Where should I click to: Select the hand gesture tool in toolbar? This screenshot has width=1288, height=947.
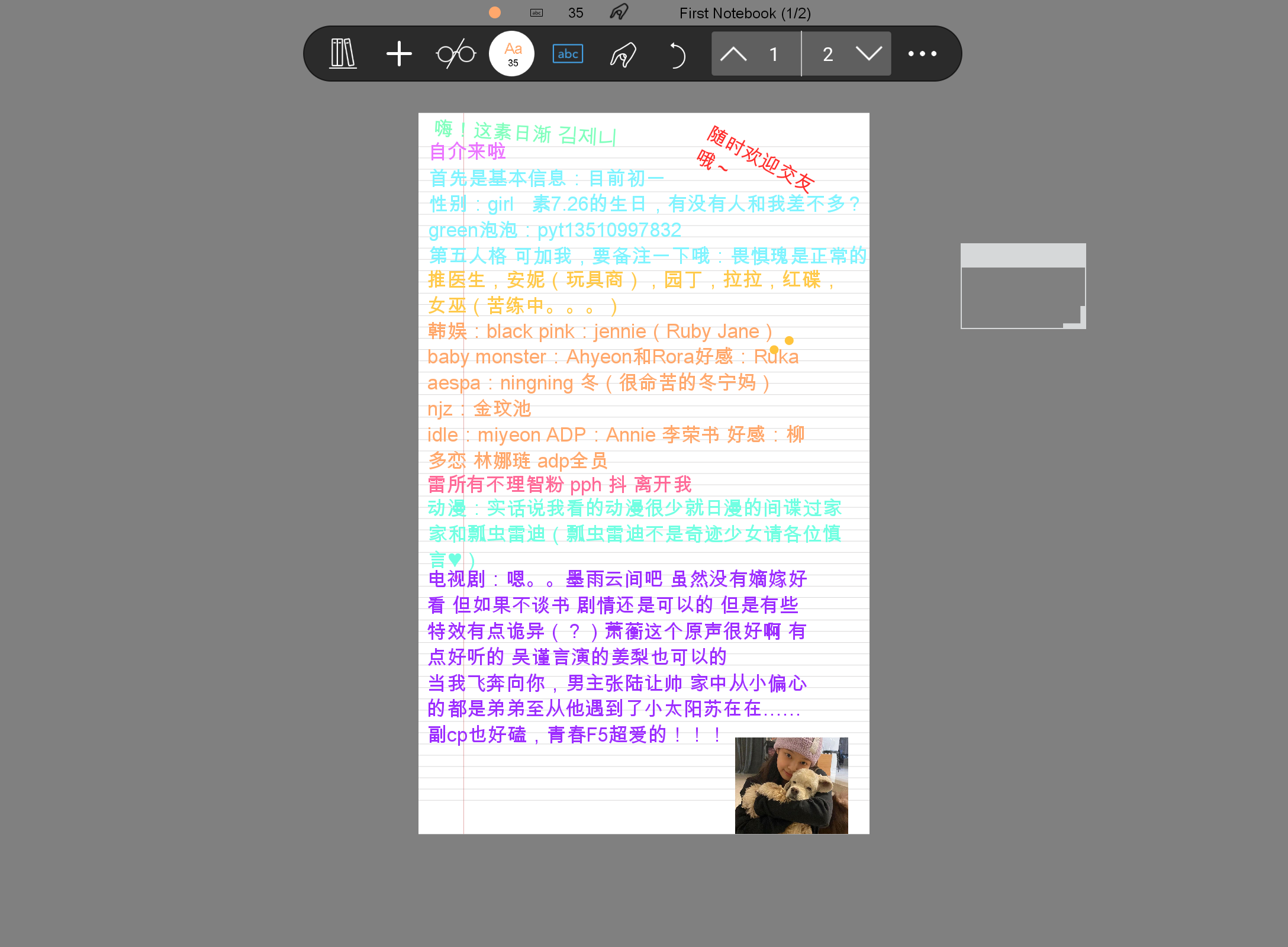click(x=623, y=54)
